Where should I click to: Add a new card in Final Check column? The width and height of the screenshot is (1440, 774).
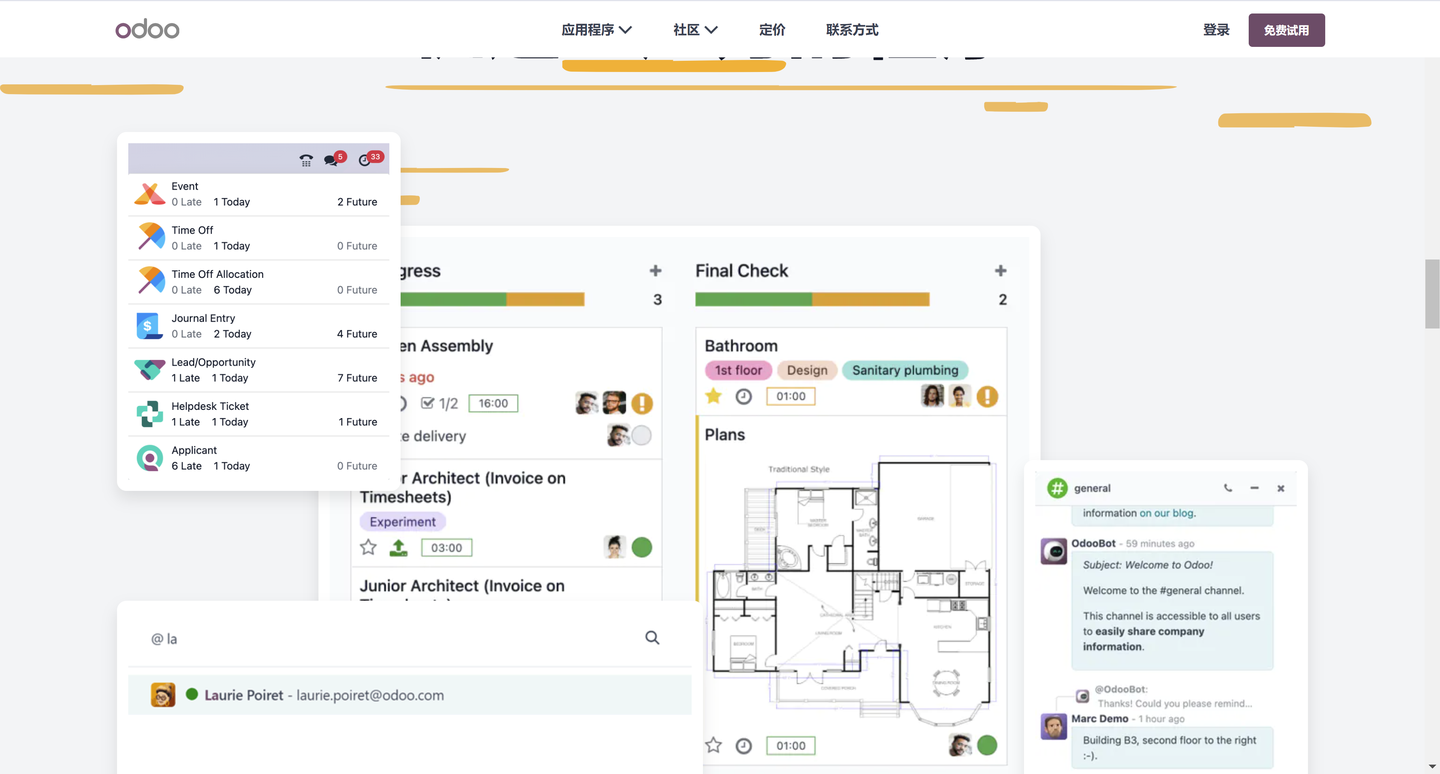pos(1000,270)
